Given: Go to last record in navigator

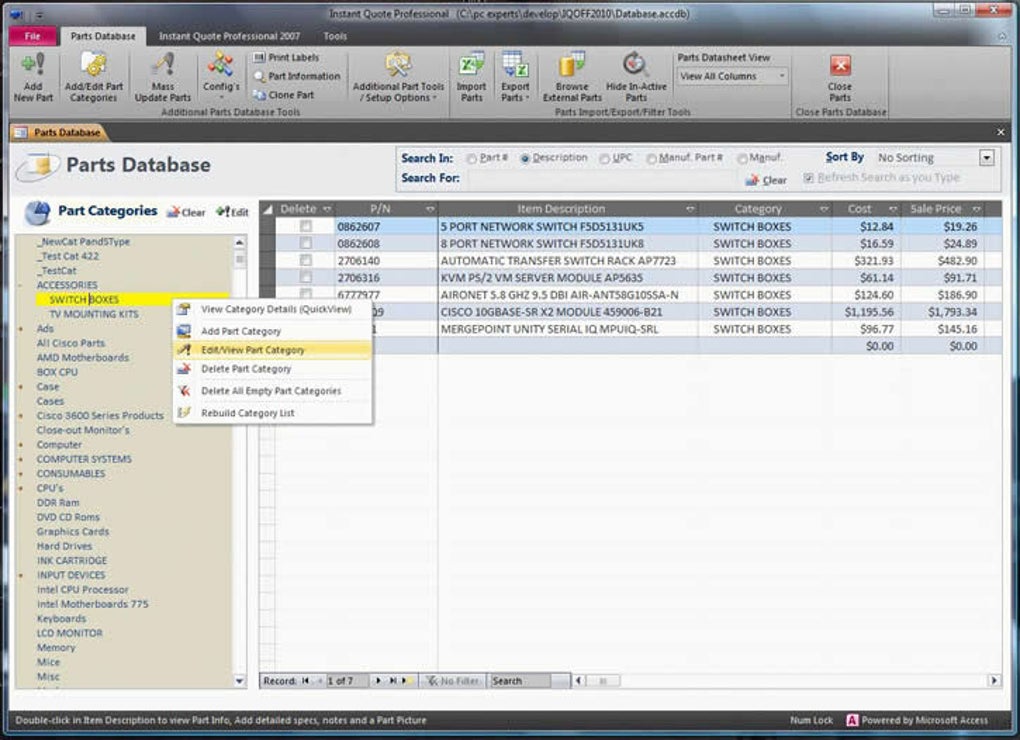Looking at the screenshot, I should (392, 681).
